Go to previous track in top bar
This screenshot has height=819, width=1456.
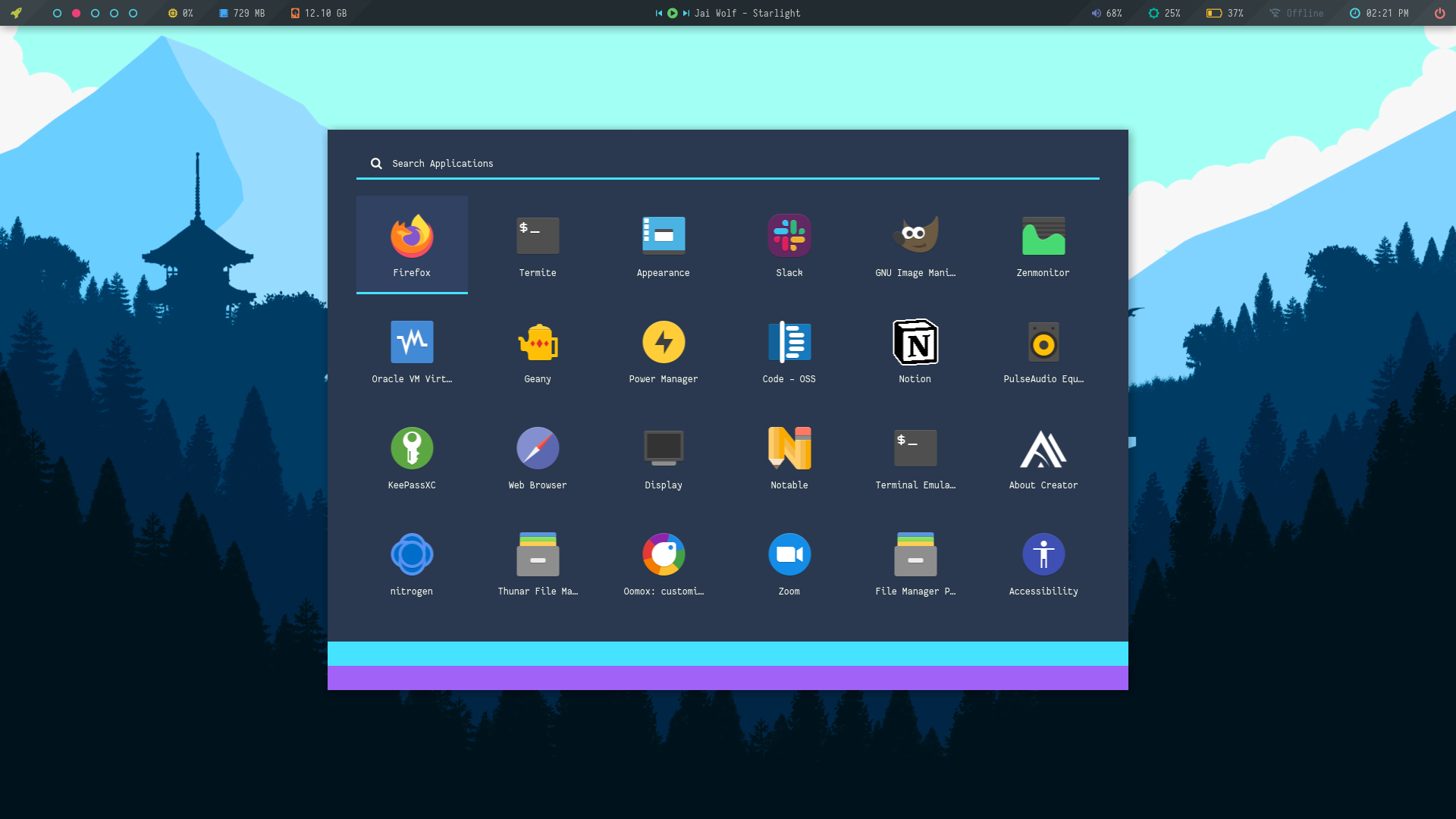[x=658, y=13]
